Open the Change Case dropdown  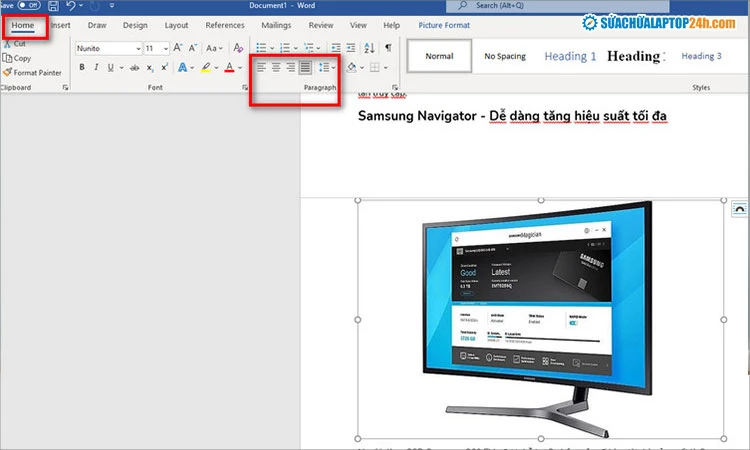214,48
